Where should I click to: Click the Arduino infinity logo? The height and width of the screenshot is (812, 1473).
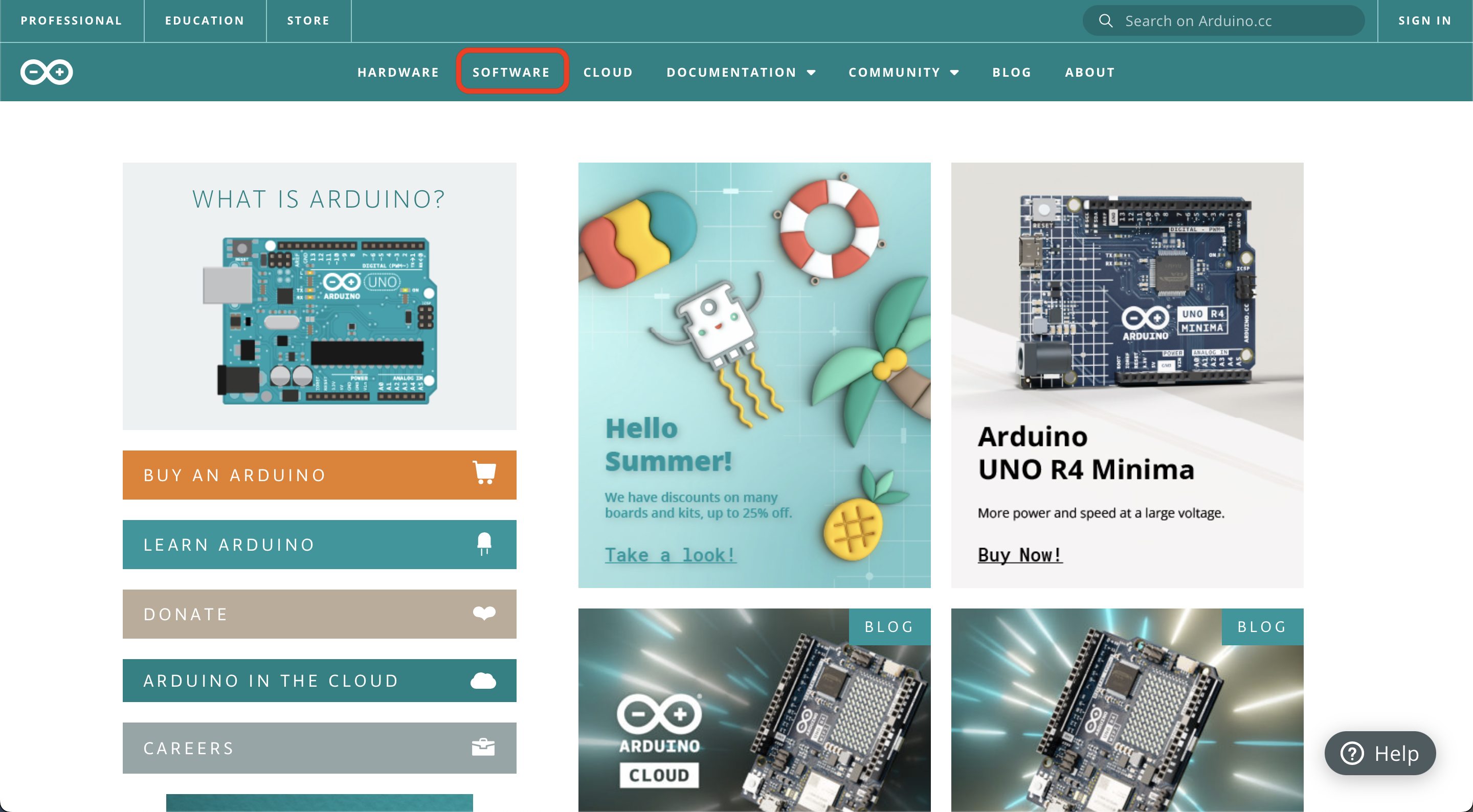(x=47, y=72)
